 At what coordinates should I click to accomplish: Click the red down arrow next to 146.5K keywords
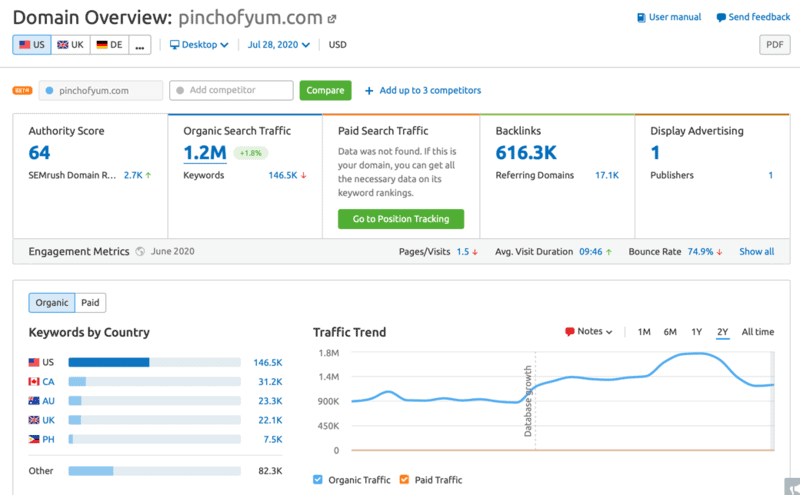coord(304,176)
